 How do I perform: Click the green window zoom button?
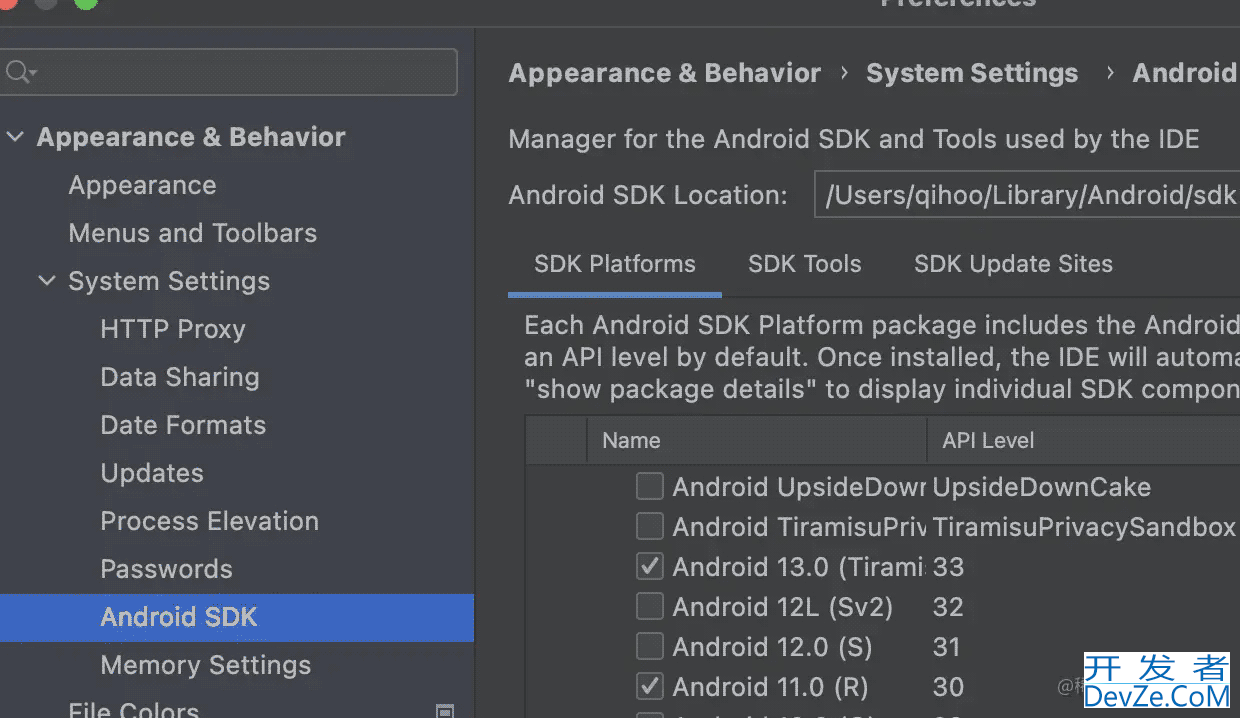point(86,2)
